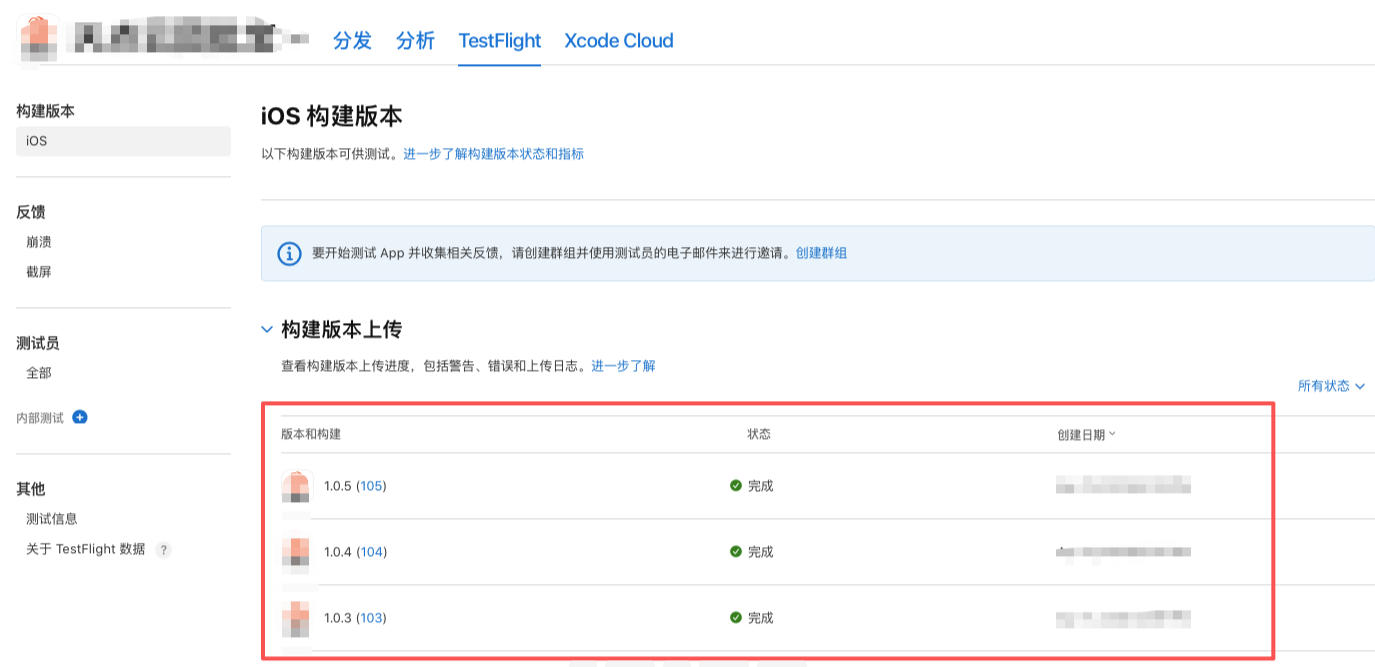Click the green 完成 status icon for 1.0.5
The height and width of the screenshot is (667, 1375).
[x=736, y=486]
